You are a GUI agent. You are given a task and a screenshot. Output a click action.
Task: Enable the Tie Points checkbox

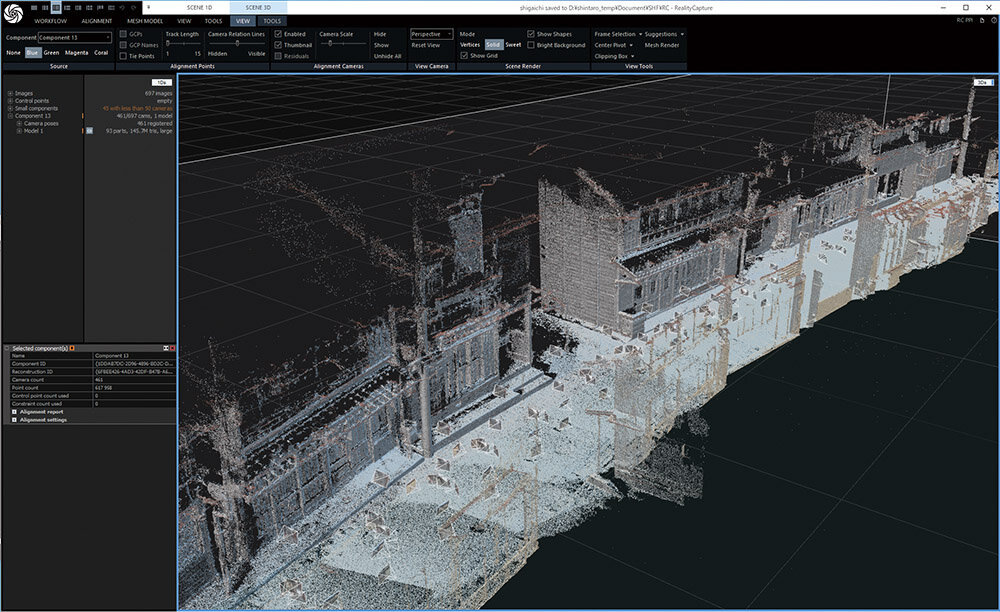click(x=123, y=56)
